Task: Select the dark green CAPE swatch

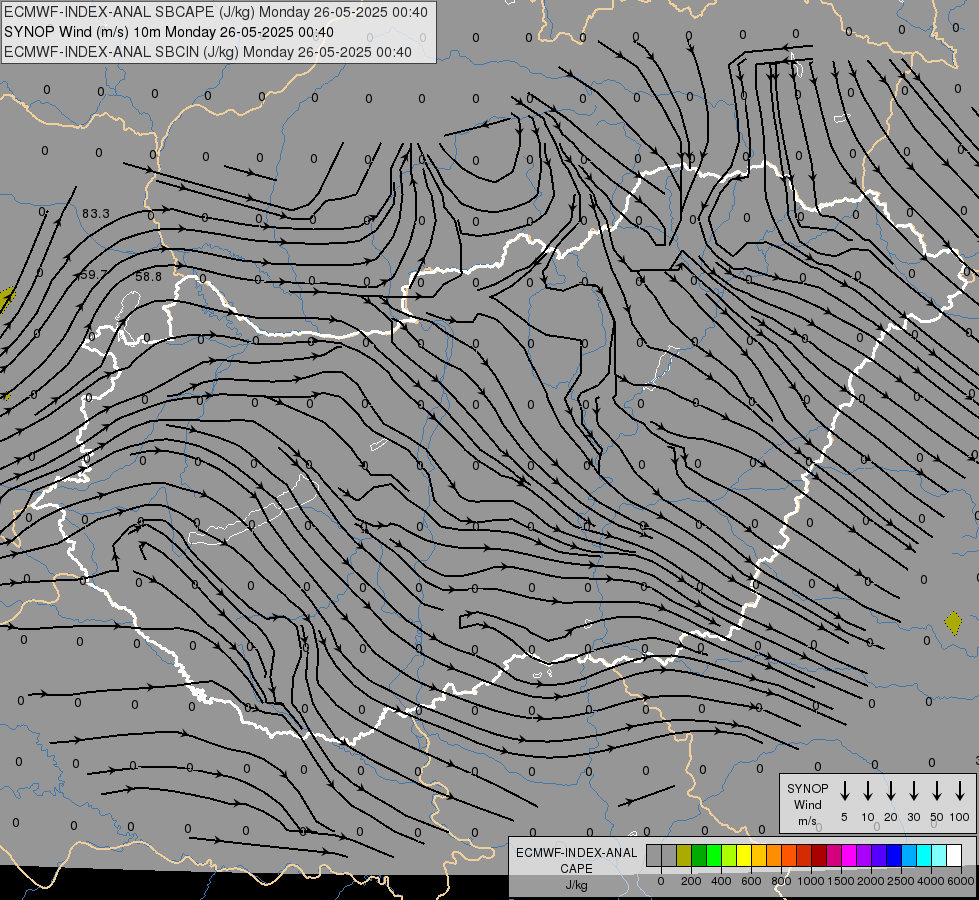Action: [699, 855]
